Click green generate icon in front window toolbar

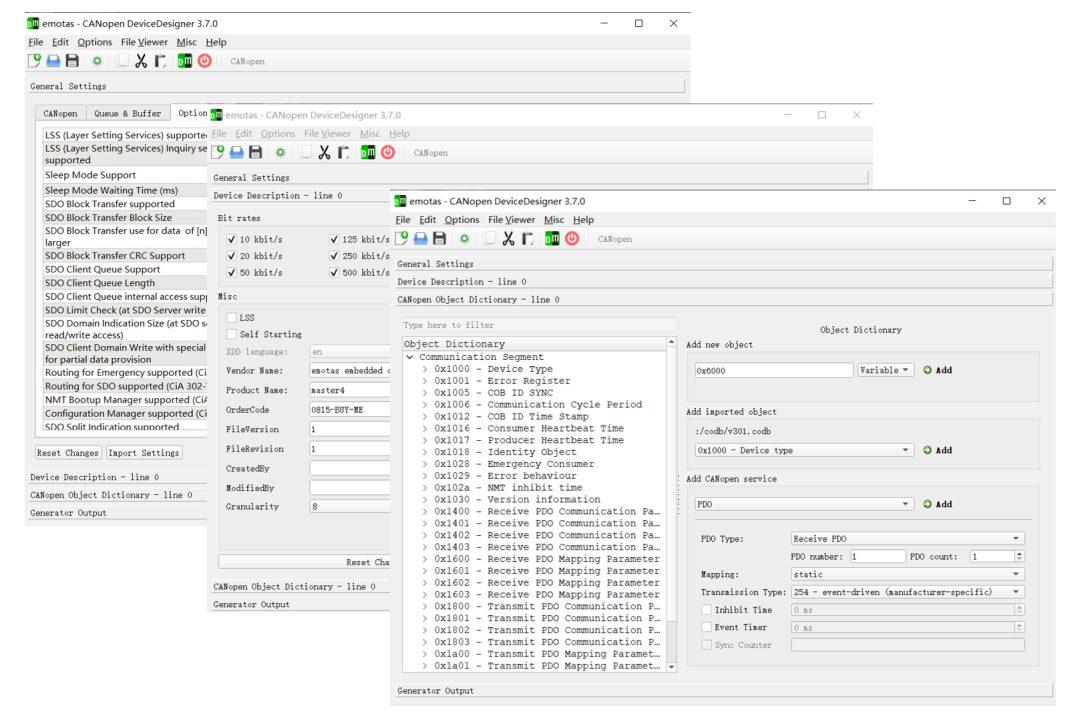click(x=552, y=239)
